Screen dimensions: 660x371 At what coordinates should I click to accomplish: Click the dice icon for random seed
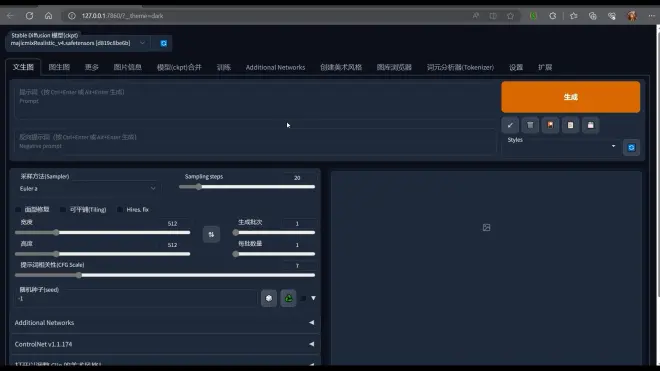coord(269,298)
